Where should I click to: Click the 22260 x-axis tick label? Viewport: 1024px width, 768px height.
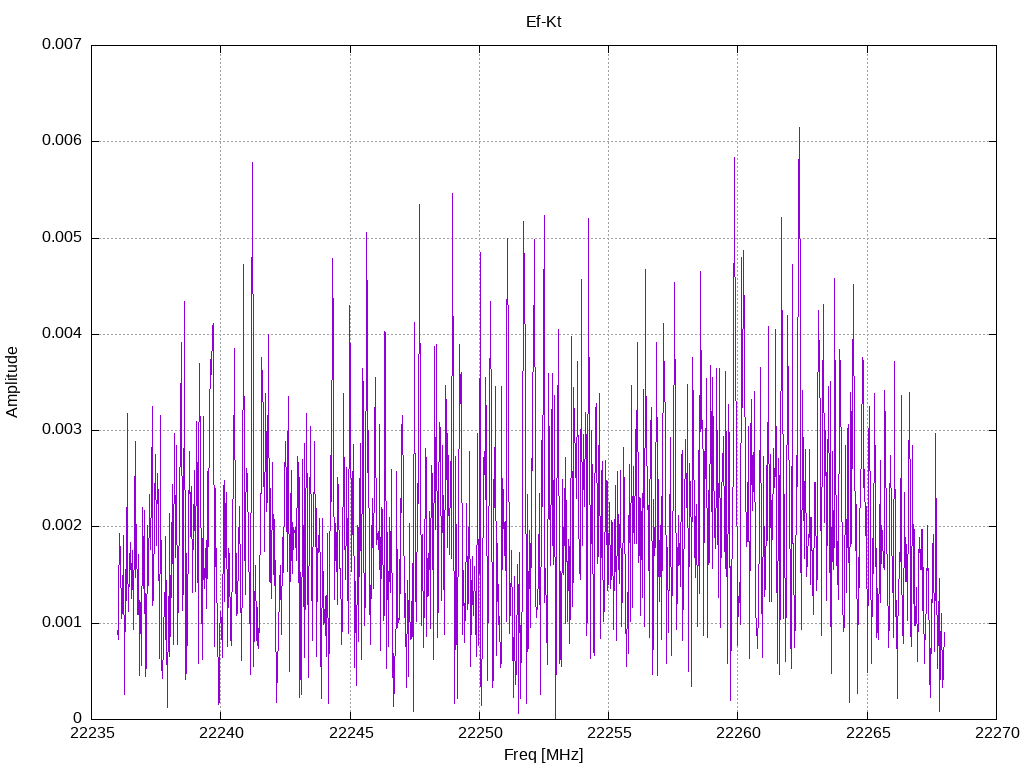738,733
